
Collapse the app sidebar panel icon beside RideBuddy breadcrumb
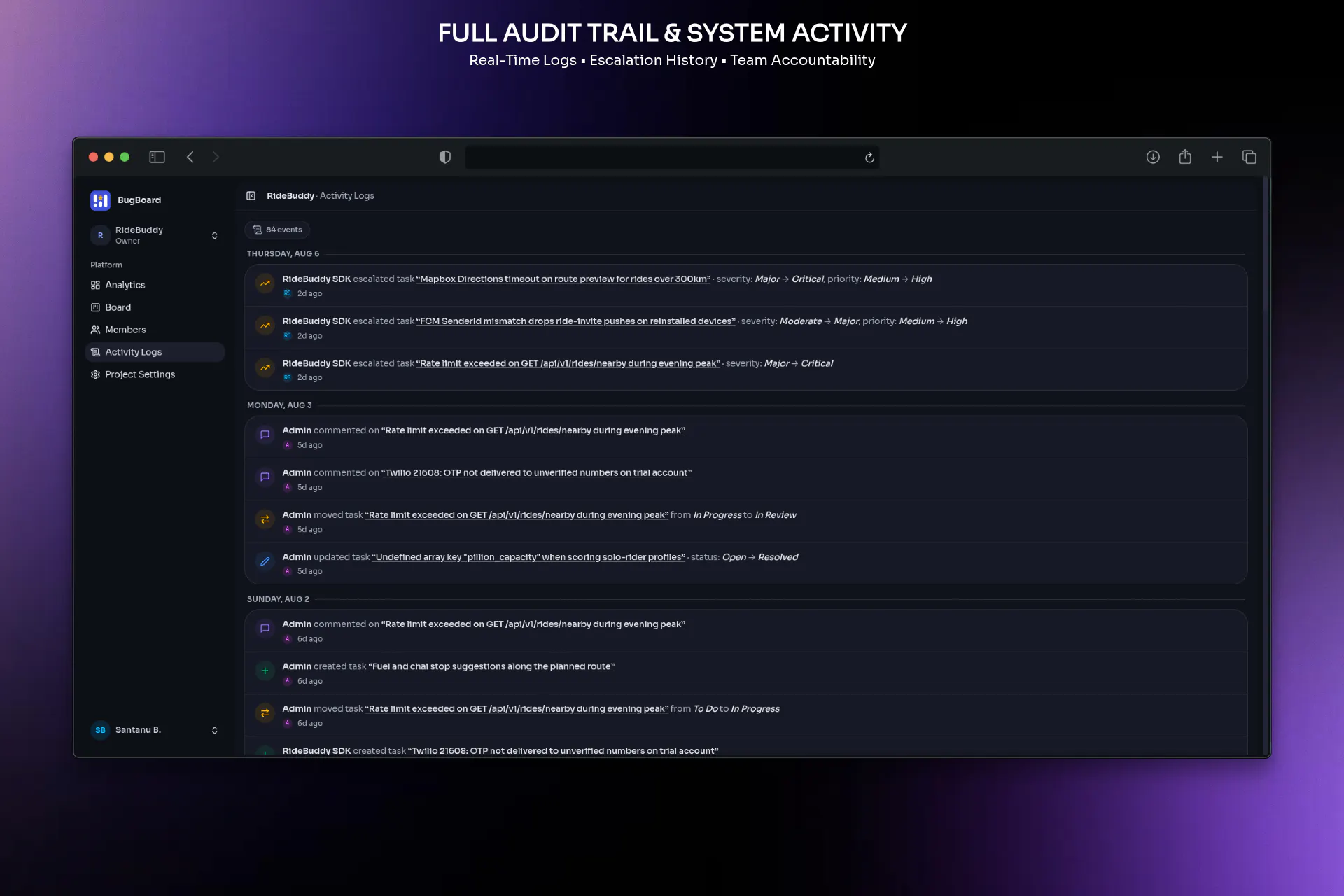click(x=251, y=195)
